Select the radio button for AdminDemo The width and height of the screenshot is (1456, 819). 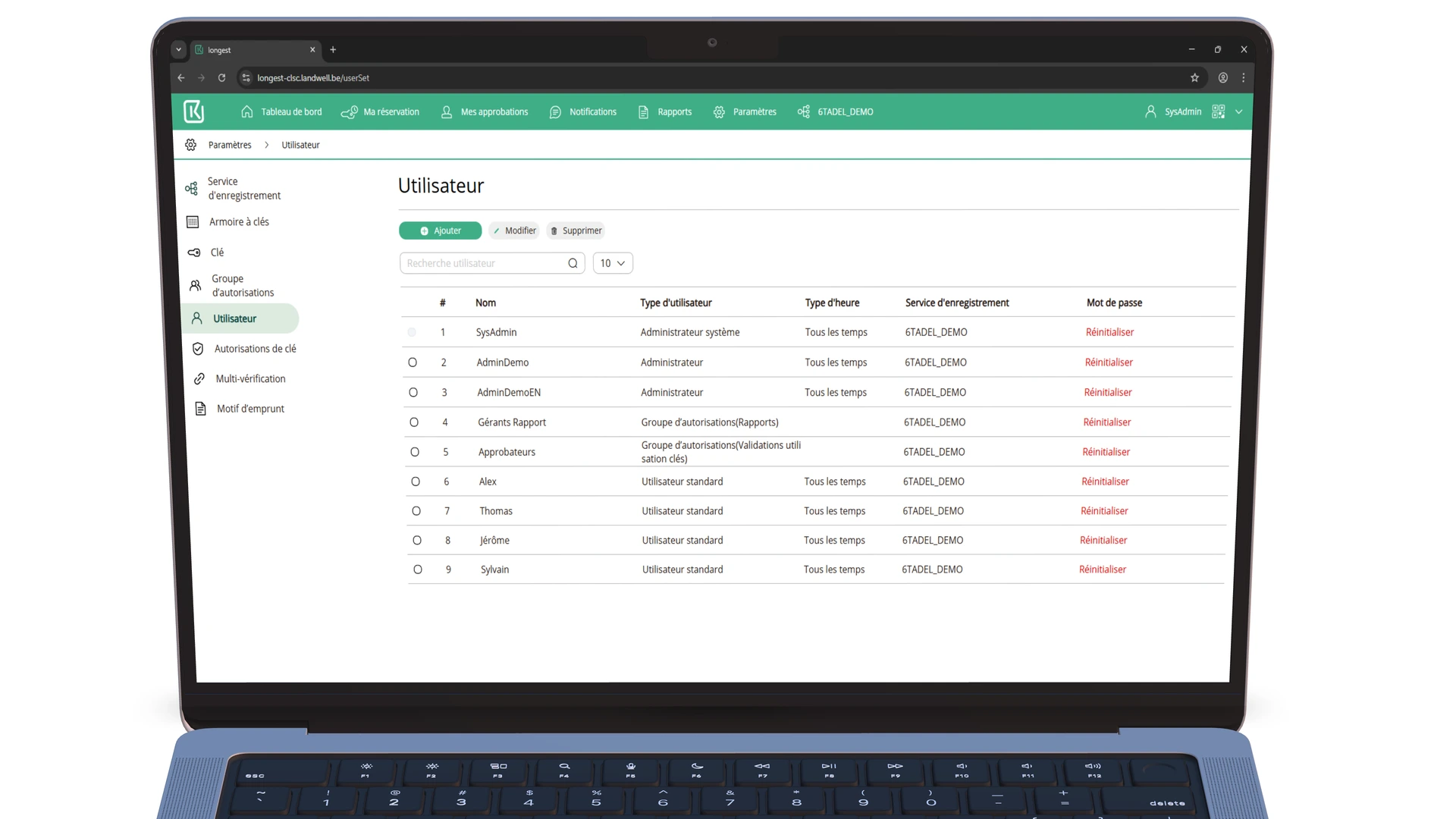[x=413, y=362]
